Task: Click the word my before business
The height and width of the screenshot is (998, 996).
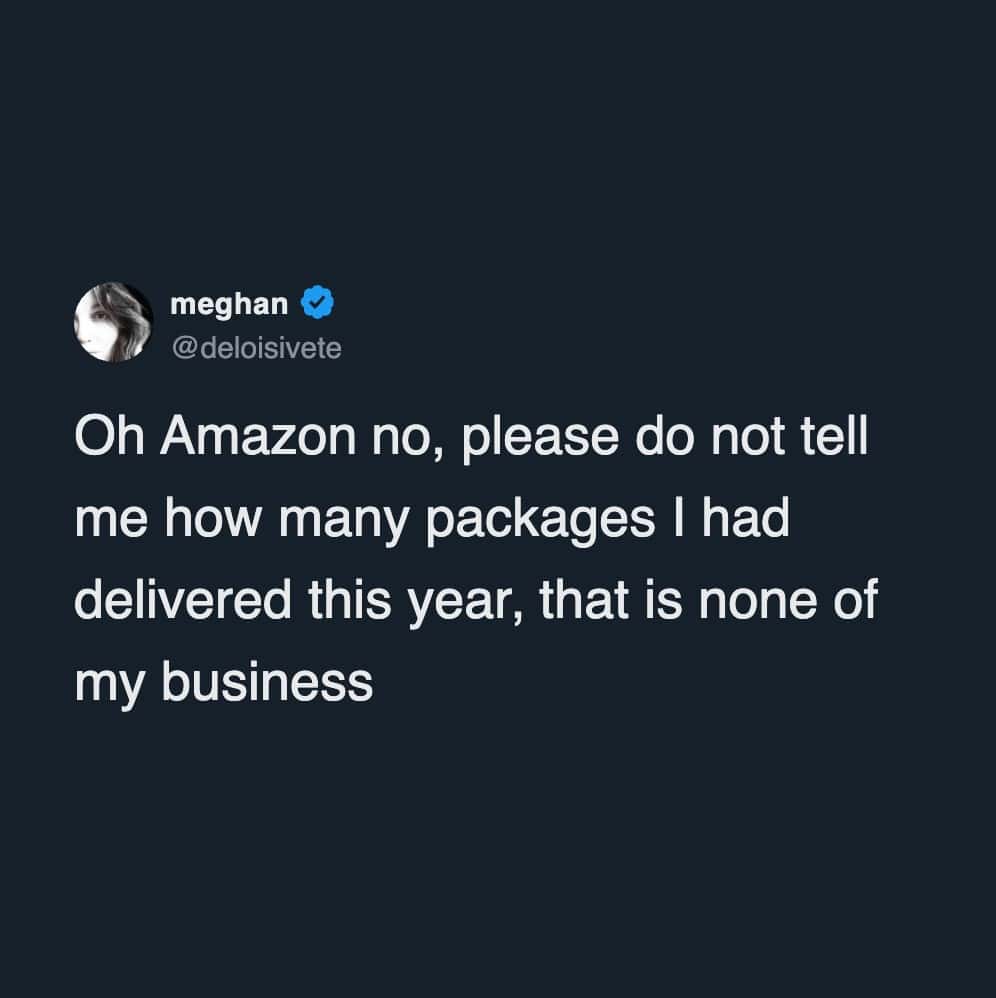Action: coord(108,683)
